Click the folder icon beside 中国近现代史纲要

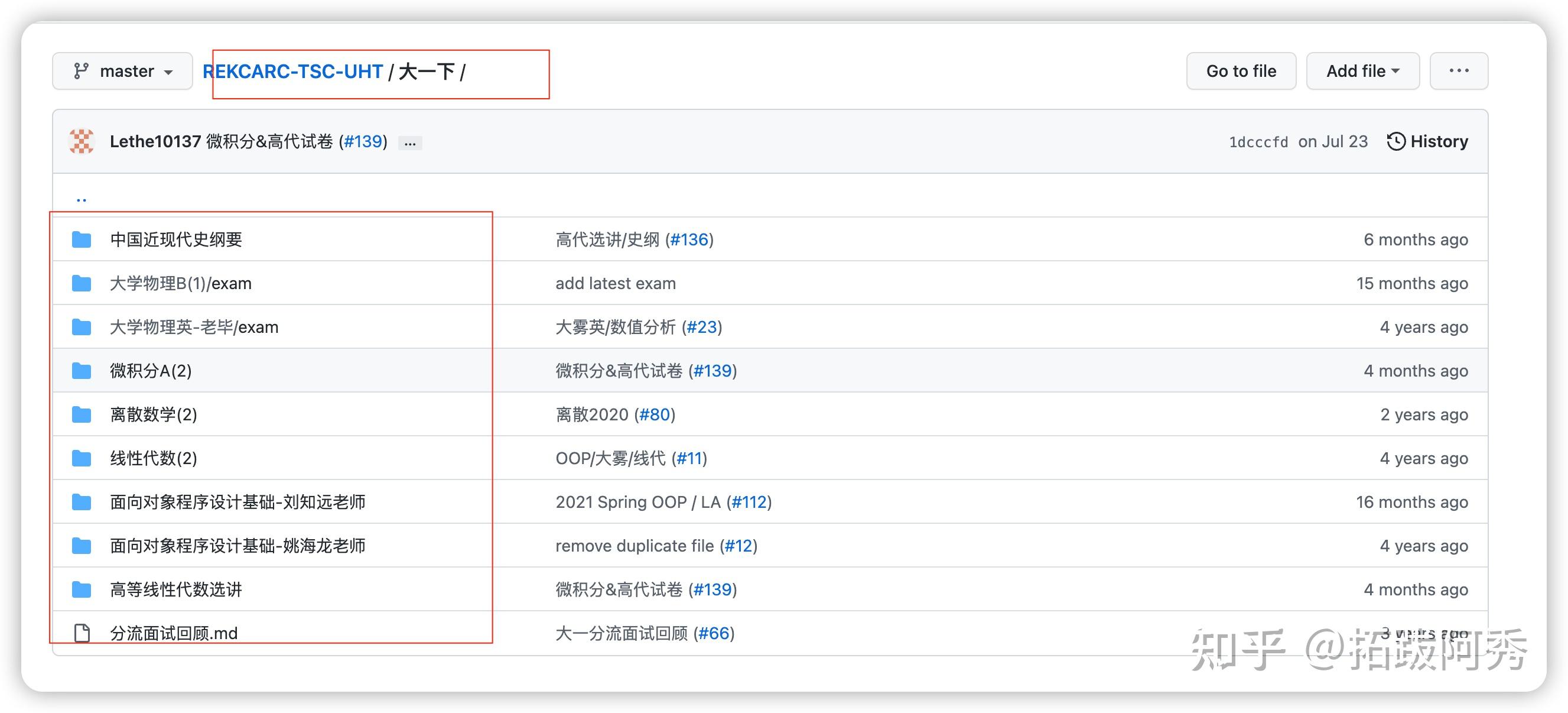click(80, 239)
